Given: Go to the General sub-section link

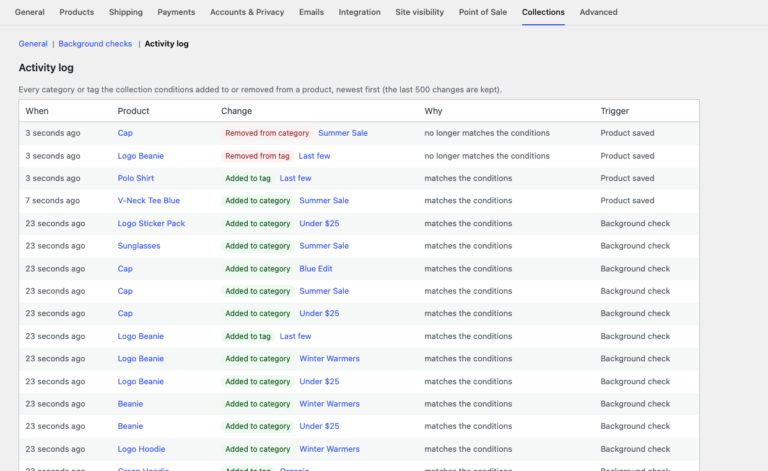Looking at the screenshot, I should 33,44.
